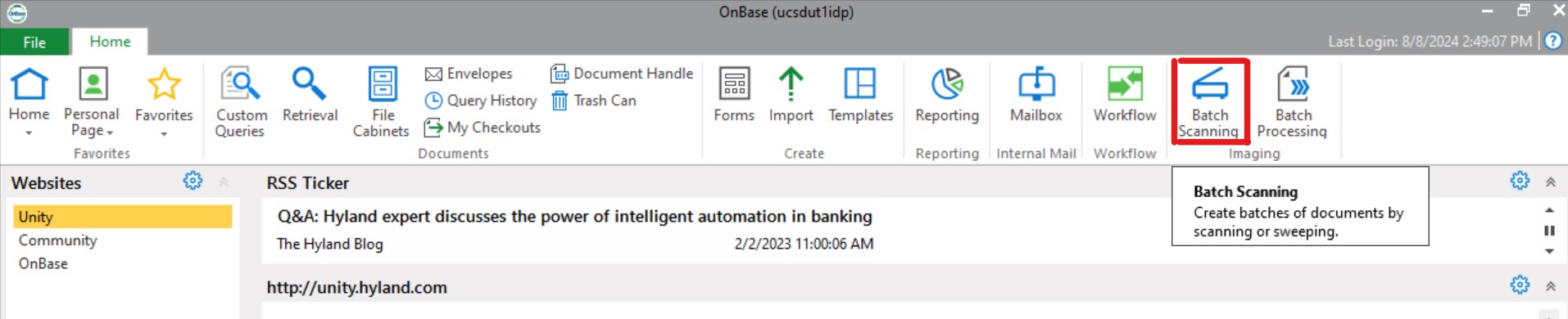This screenshot has height=319, width=1568.
Task: Expand the Home button dropdown arrow
Action: point(29,133)
